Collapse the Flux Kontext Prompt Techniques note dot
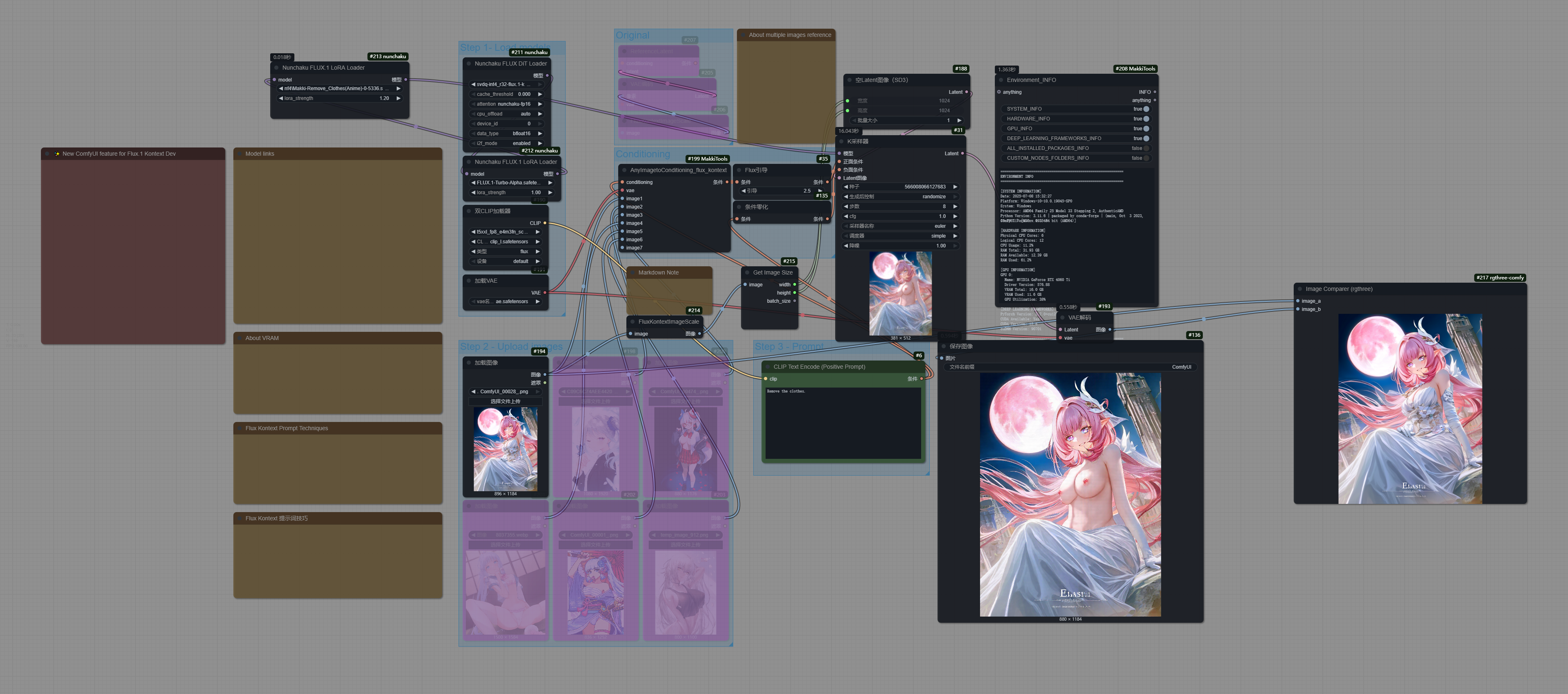 (240, 429)
